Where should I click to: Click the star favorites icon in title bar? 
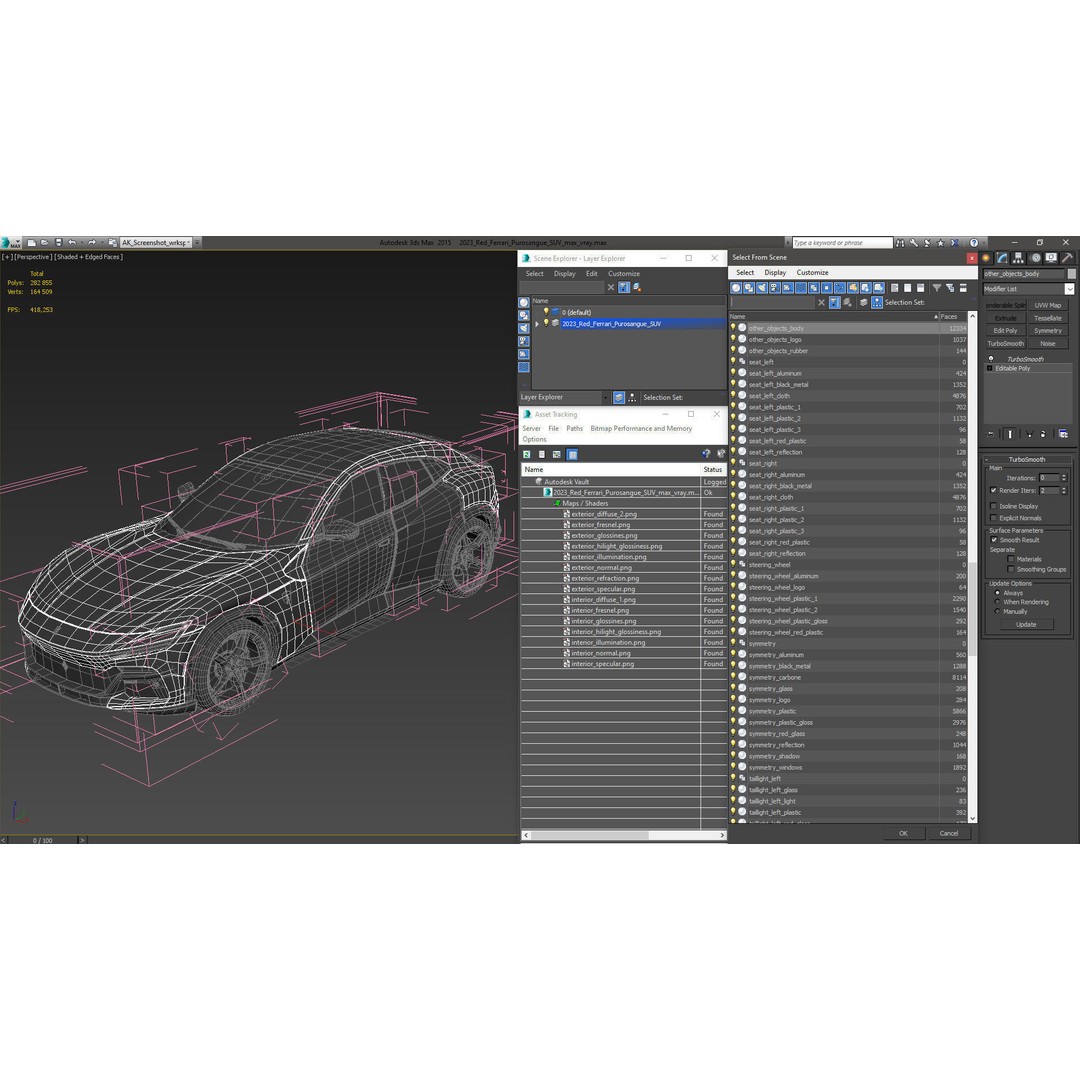[941, 242]
